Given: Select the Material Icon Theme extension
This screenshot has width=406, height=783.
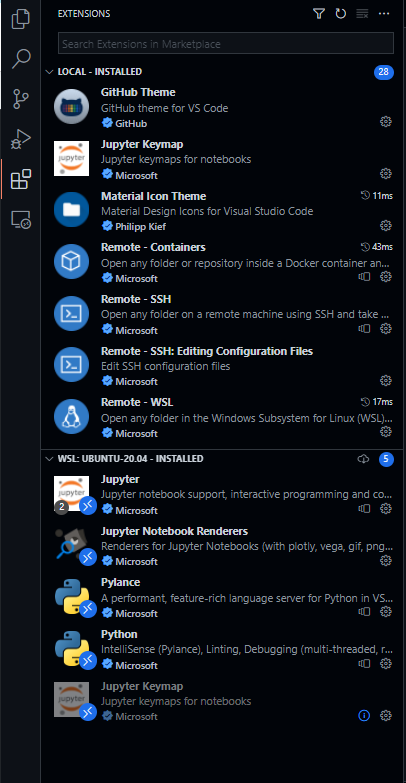Looking at the screenshot, I should point(223,211).
